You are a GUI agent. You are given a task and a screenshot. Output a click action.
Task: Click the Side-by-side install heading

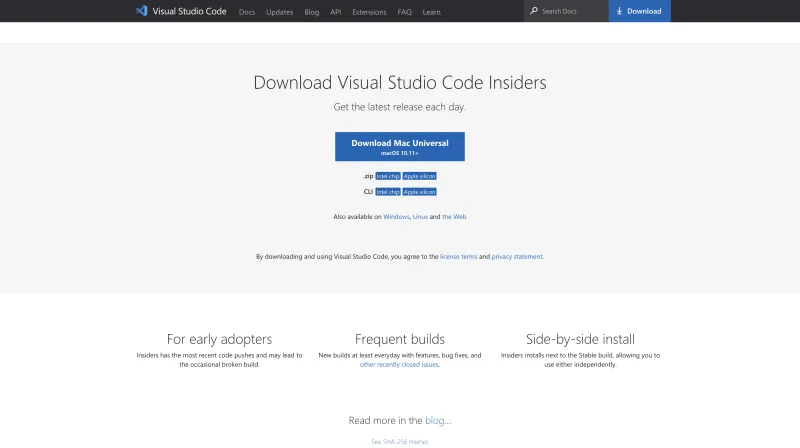pos(580,339)
